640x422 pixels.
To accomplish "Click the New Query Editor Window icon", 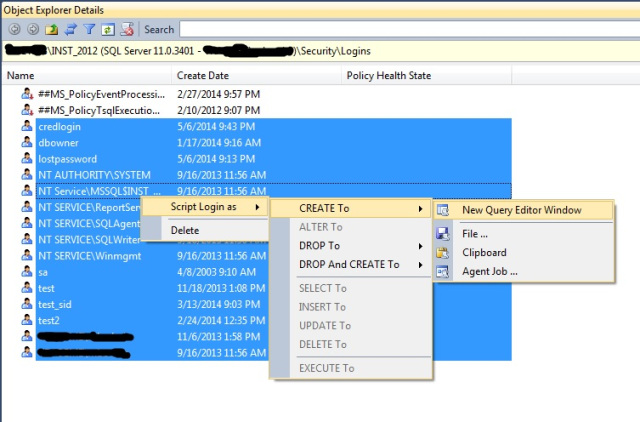I will 442,210.
